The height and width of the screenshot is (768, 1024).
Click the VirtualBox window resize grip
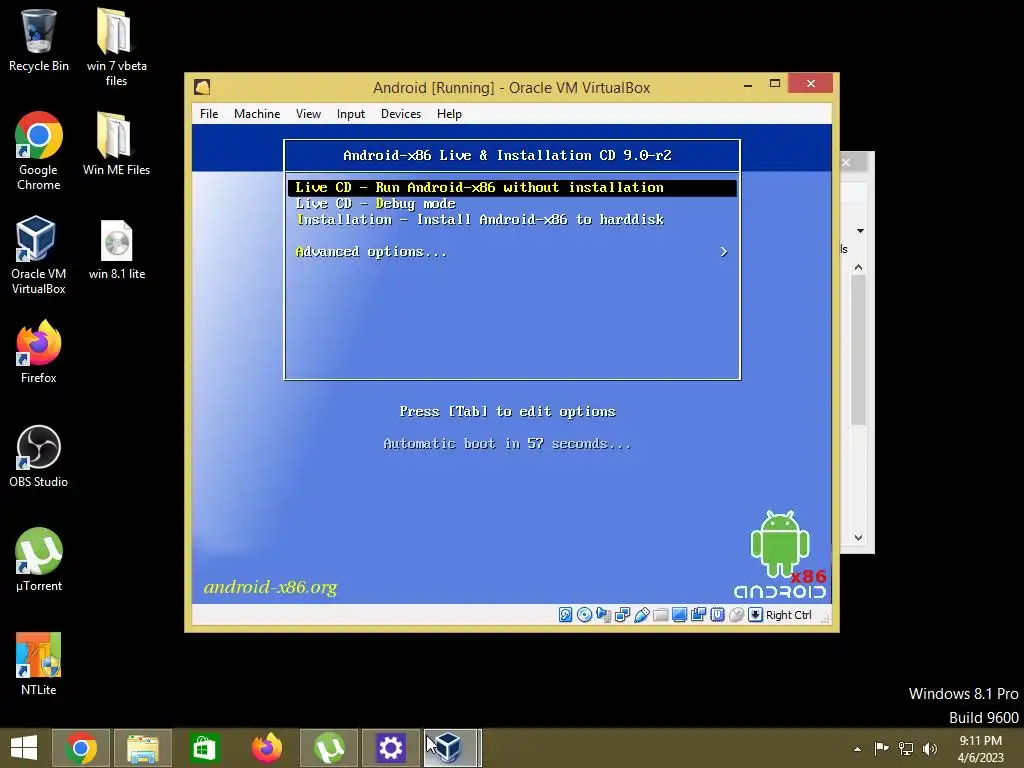pyautogui.click(x=825, y=617)
